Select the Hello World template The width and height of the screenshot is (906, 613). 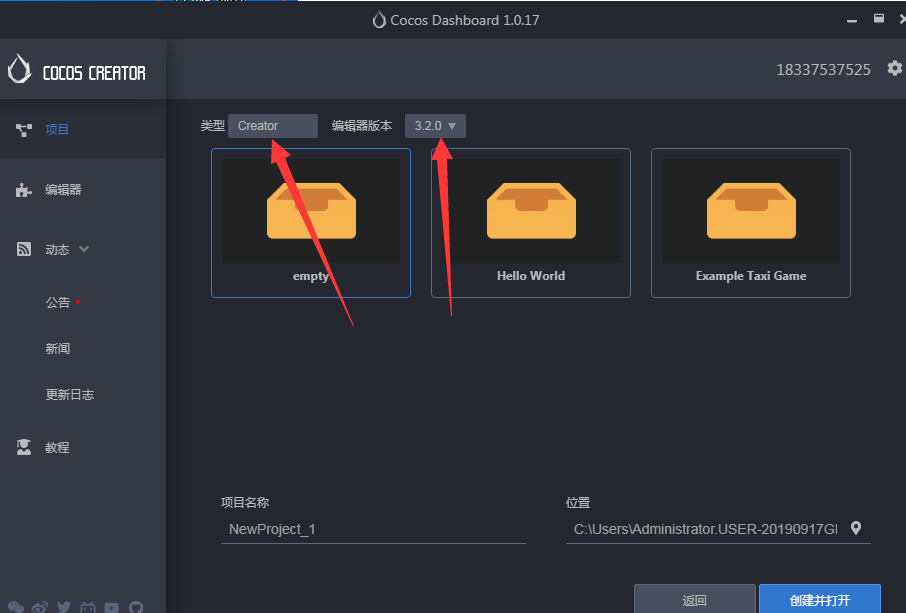[x=531, y=223]
